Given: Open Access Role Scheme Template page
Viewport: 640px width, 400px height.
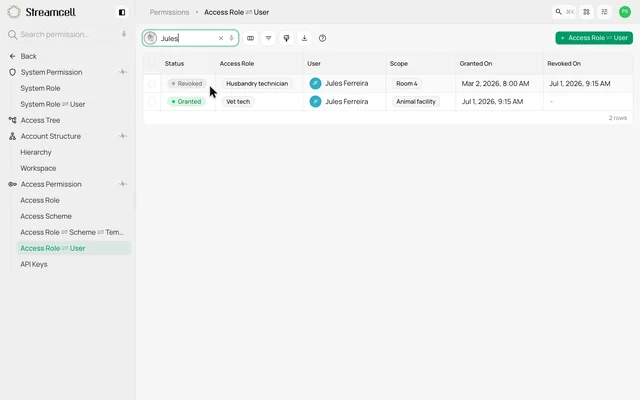Looking at the screenshot, I should 72,232.
